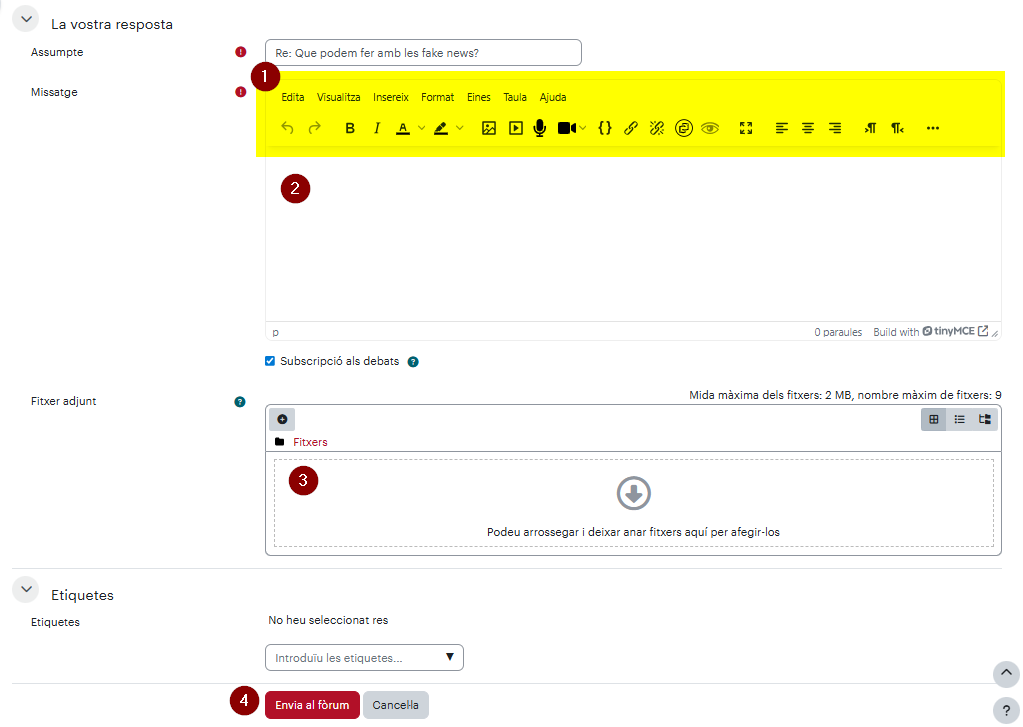Set right-to-left text direction
The width and height of the screenshot is (1023, 727).
pyautogui.click(x=898, y=128)
